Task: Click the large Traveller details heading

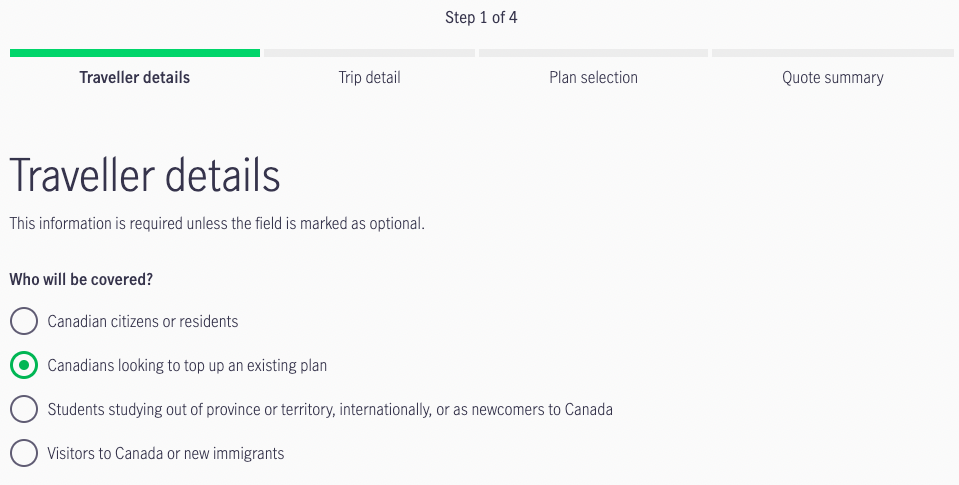Action: tap(145, 176)
